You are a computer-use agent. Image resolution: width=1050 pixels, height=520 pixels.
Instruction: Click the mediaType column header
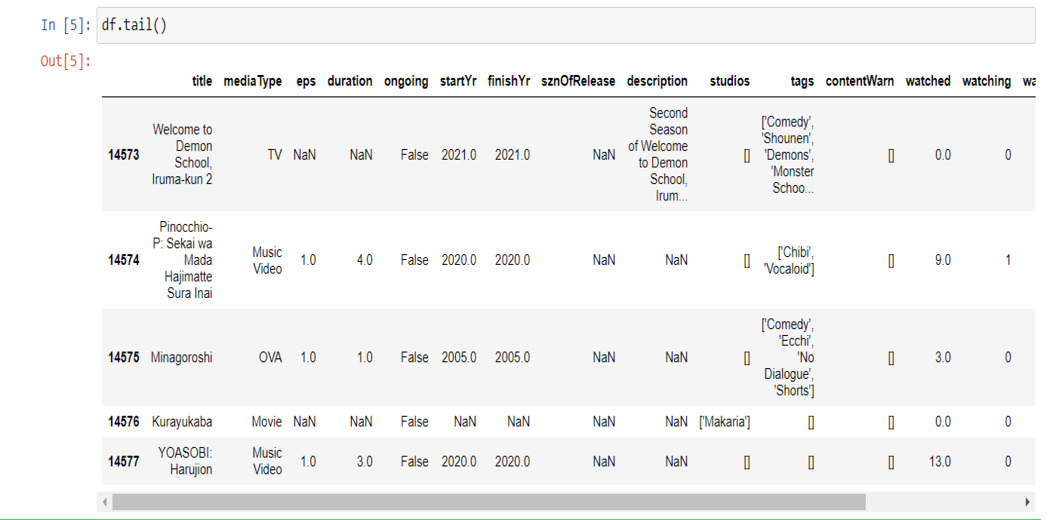pos(252,81)
